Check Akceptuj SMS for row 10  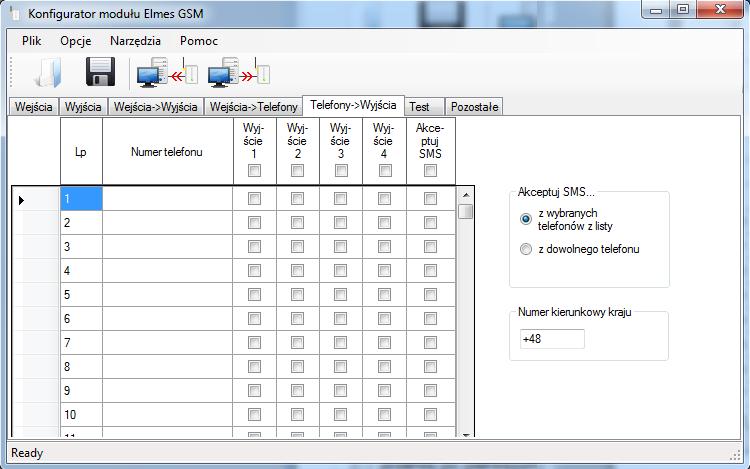430,414
